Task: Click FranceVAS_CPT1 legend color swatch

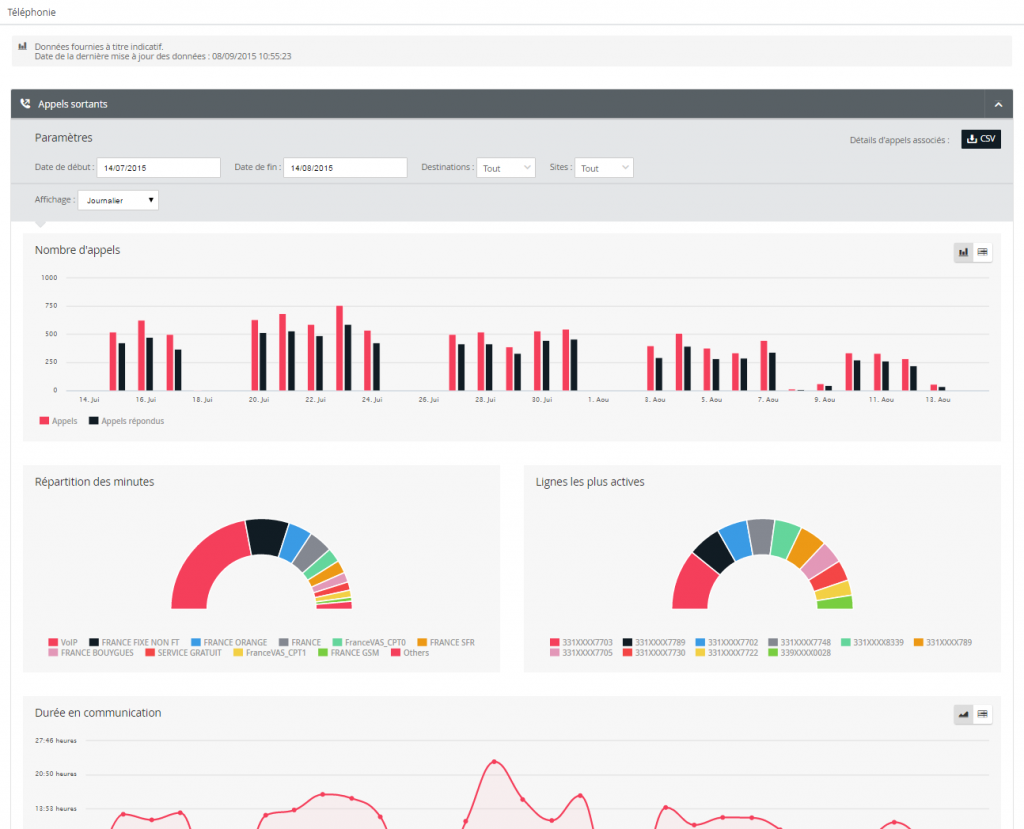Action: [238, 653]
